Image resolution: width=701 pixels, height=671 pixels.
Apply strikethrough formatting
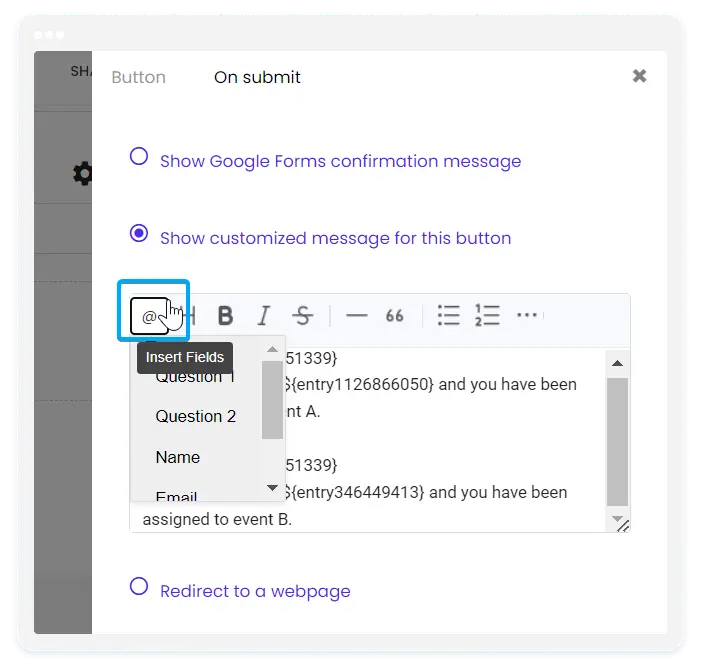[303, 316]
